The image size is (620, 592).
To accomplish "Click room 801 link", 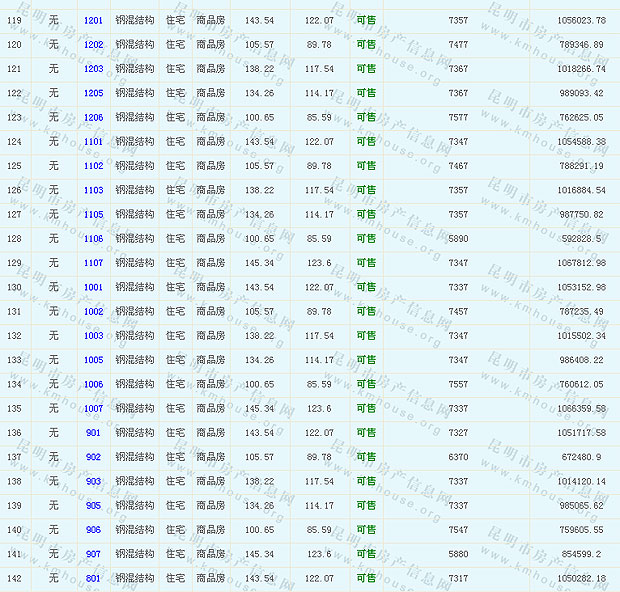I will [93, 578].
